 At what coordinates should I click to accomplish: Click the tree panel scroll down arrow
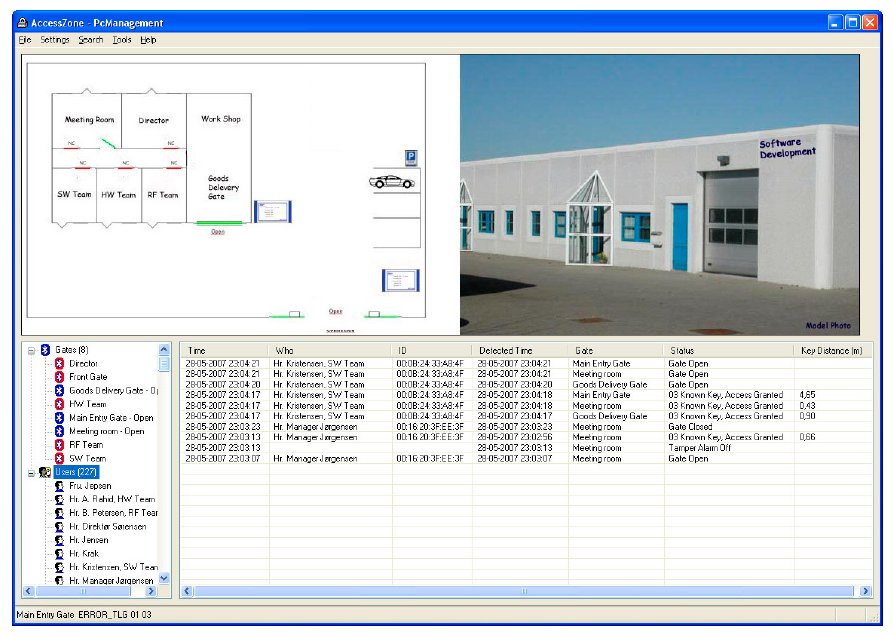(164, 579)
